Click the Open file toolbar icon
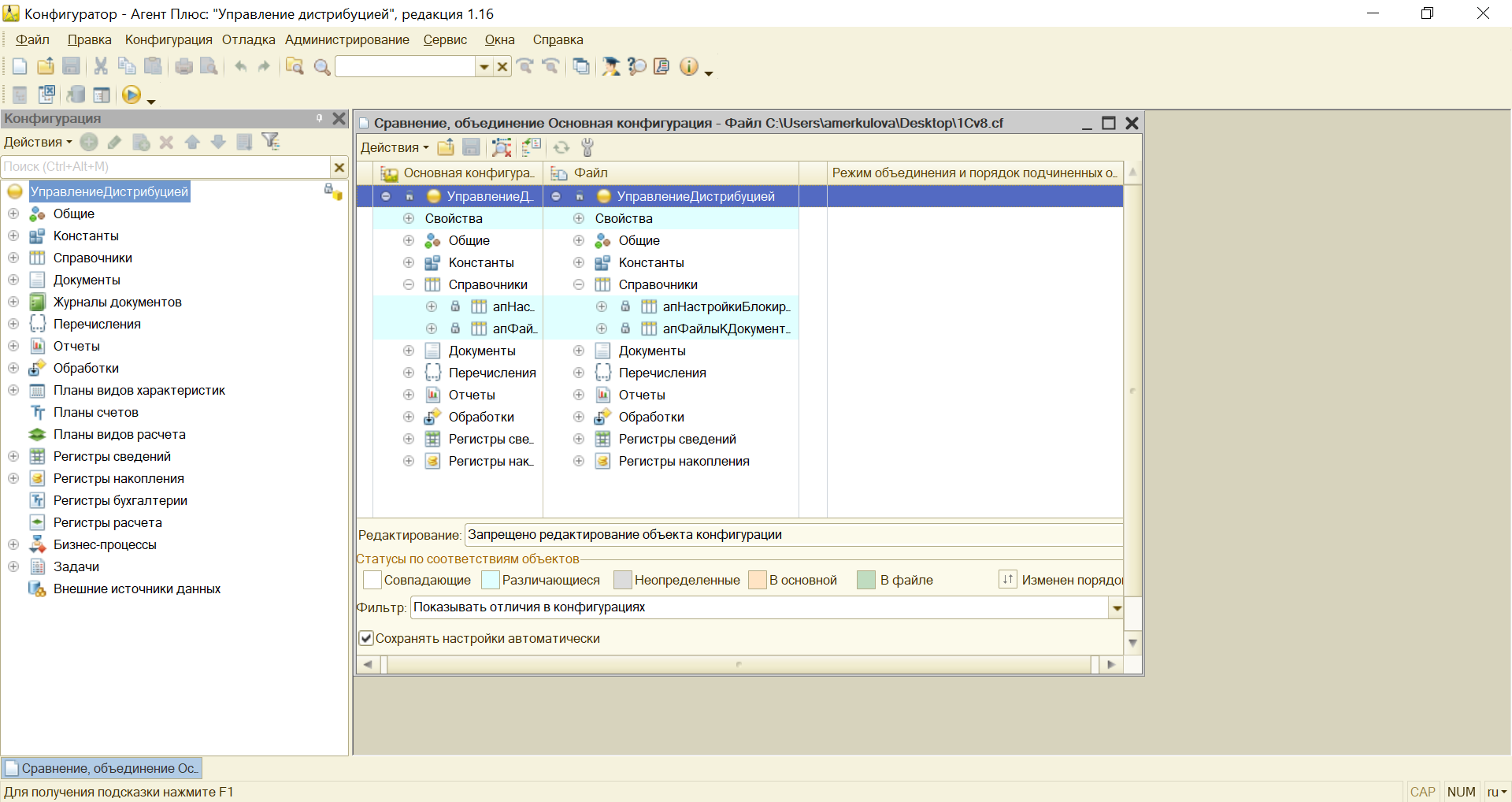This screenshot has height=802, width=1512. click(46, 67)
